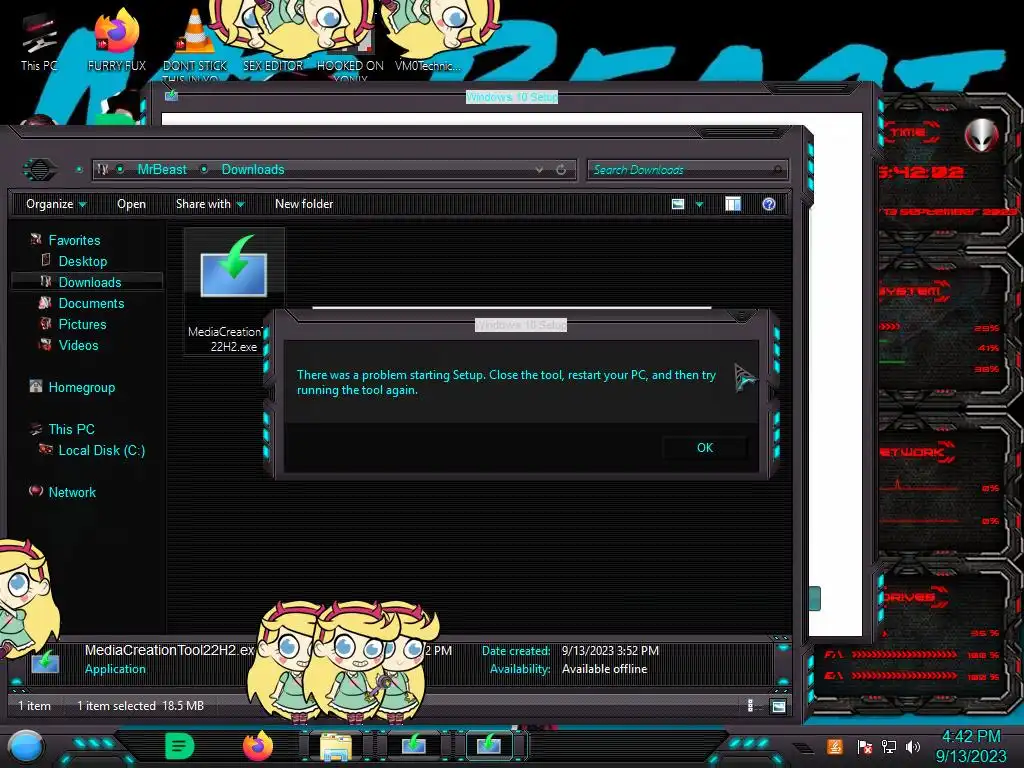Click OK in the Setup error dialog

click(705, 448)
